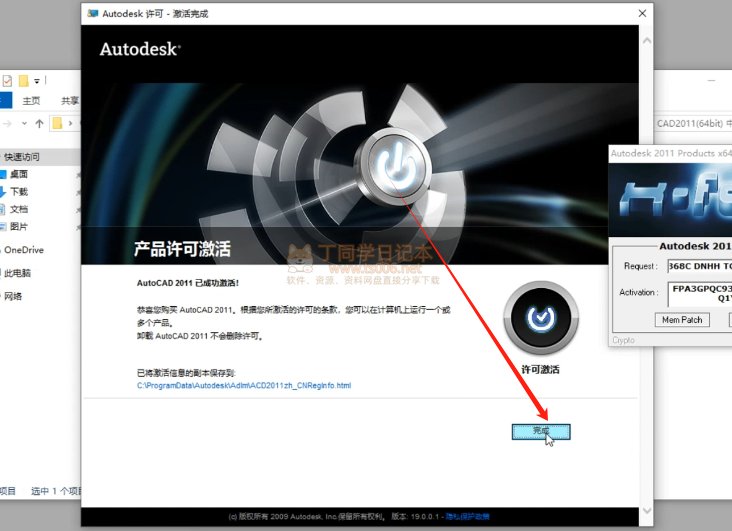The width and height of the screenshot is (732, 531).
Task: Click the new folder icon in quick access toolbar
Action: tap(23, 81)
